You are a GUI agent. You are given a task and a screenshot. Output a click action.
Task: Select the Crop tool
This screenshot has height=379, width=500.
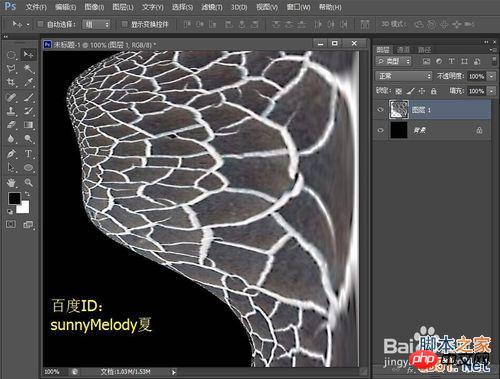tap(11, 82)
